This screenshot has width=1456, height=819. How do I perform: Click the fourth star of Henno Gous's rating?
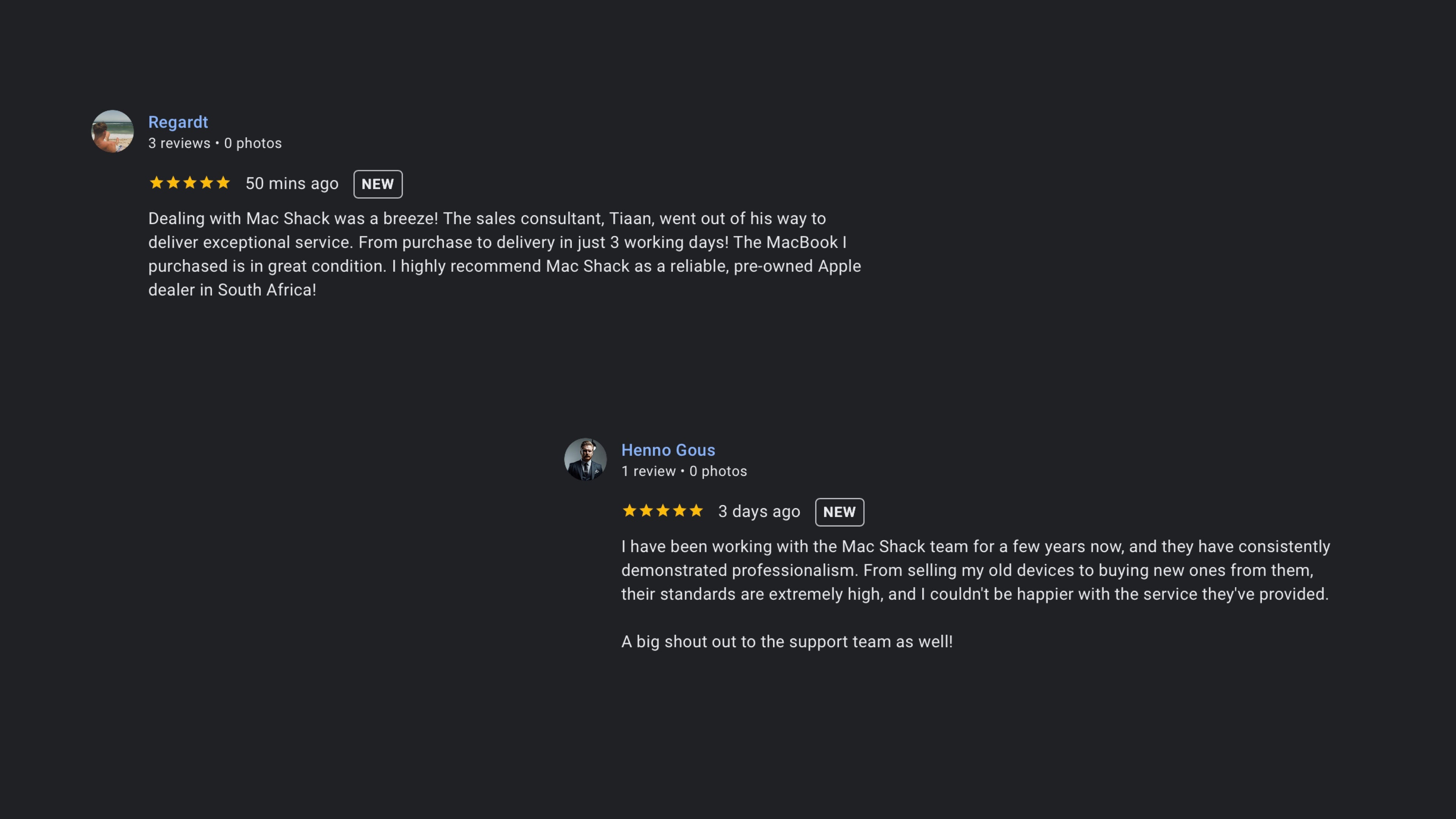[679, 510]
